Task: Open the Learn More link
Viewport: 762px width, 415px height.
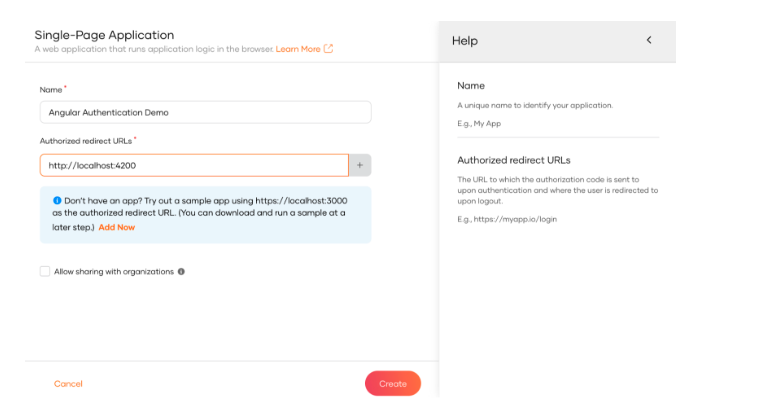Action: [298, 49]
